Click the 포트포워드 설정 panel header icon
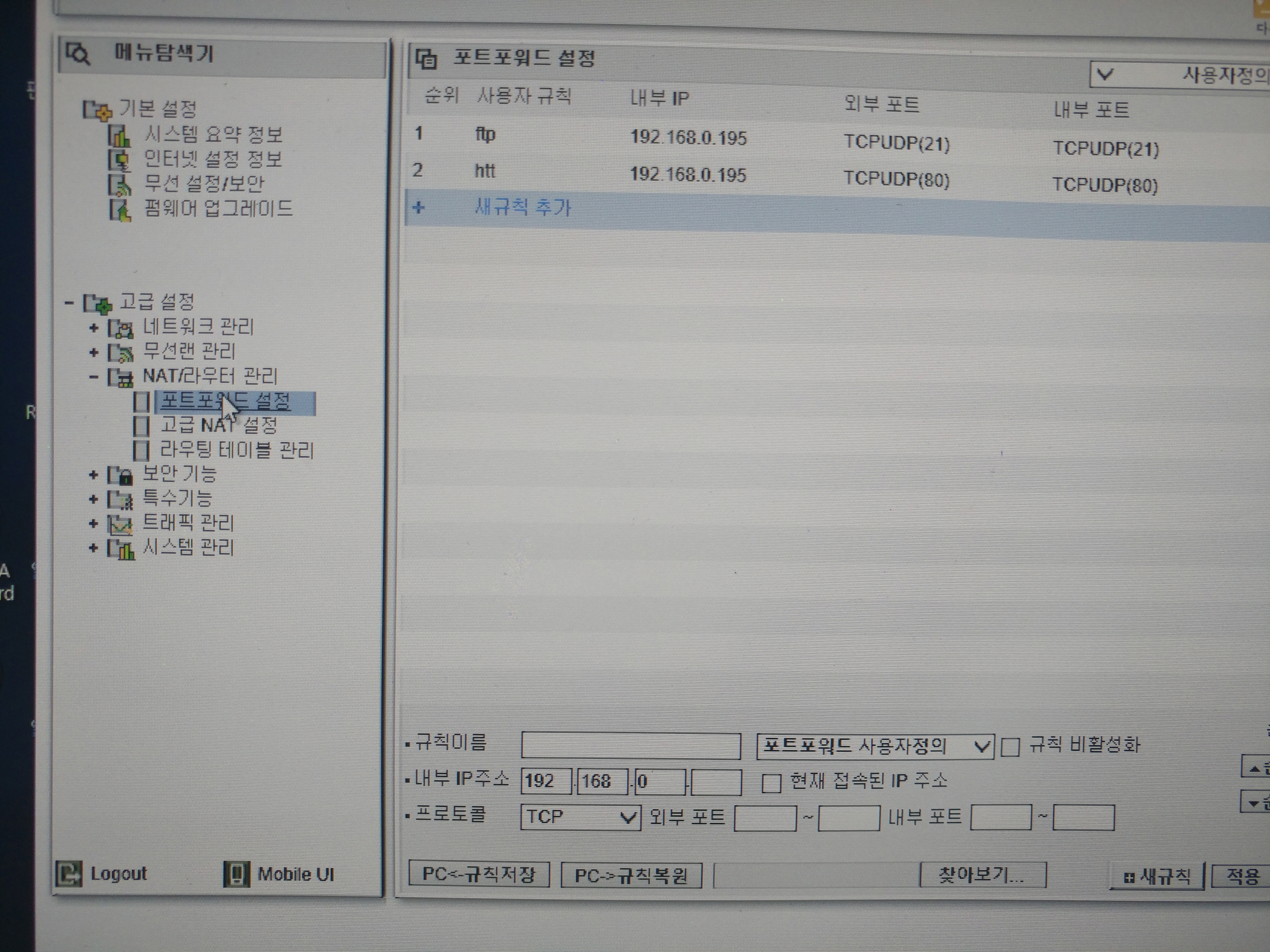Image resolution: width=1270 pixels, height=952 pixels. (426, 58)
